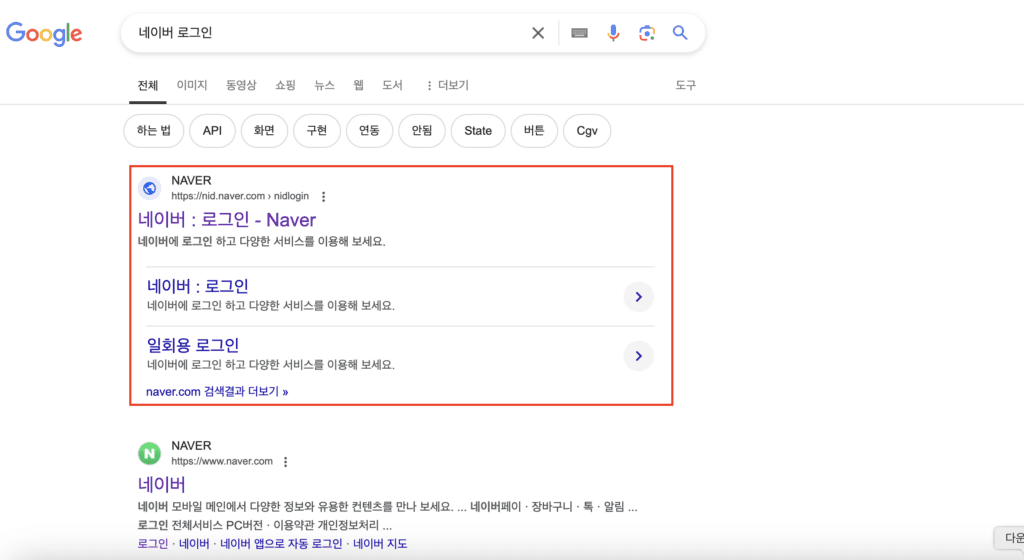Select the API filter chip
Screen dimensions: 1024x560
coord(212,131)
